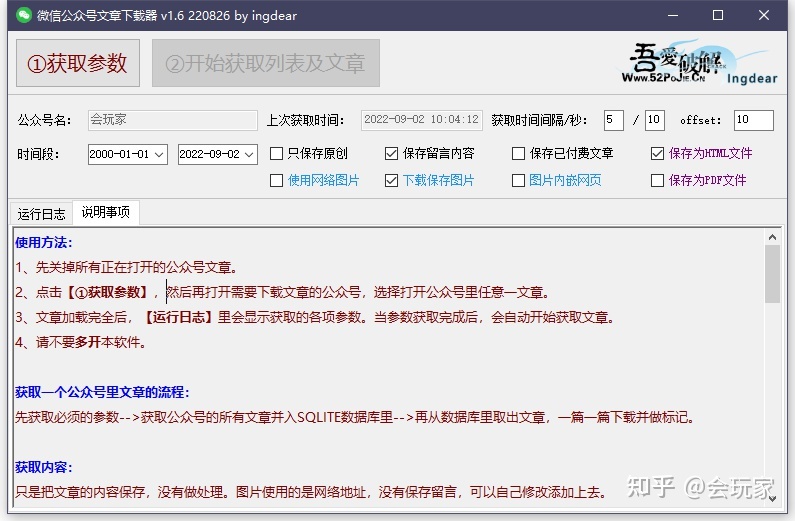Close the downloader window

click(x=764, y=15)
